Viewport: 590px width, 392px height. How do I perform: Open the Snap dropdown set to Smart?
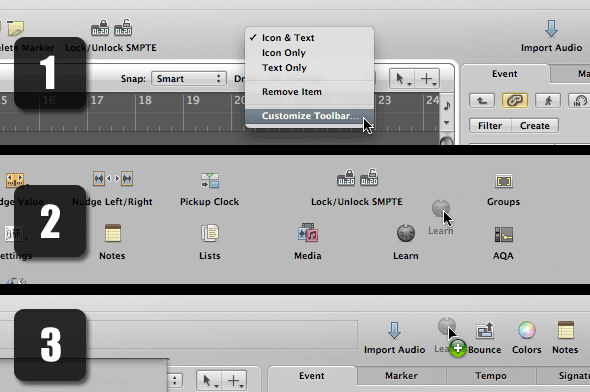[x=189, y=79]
